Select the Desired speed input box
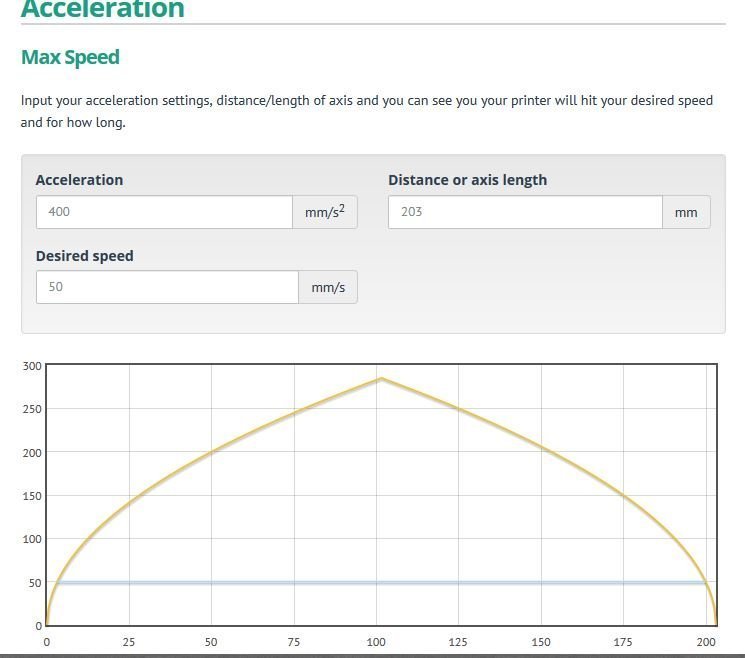The height and width of the screenshot is (658, 745). click(167, 287)
